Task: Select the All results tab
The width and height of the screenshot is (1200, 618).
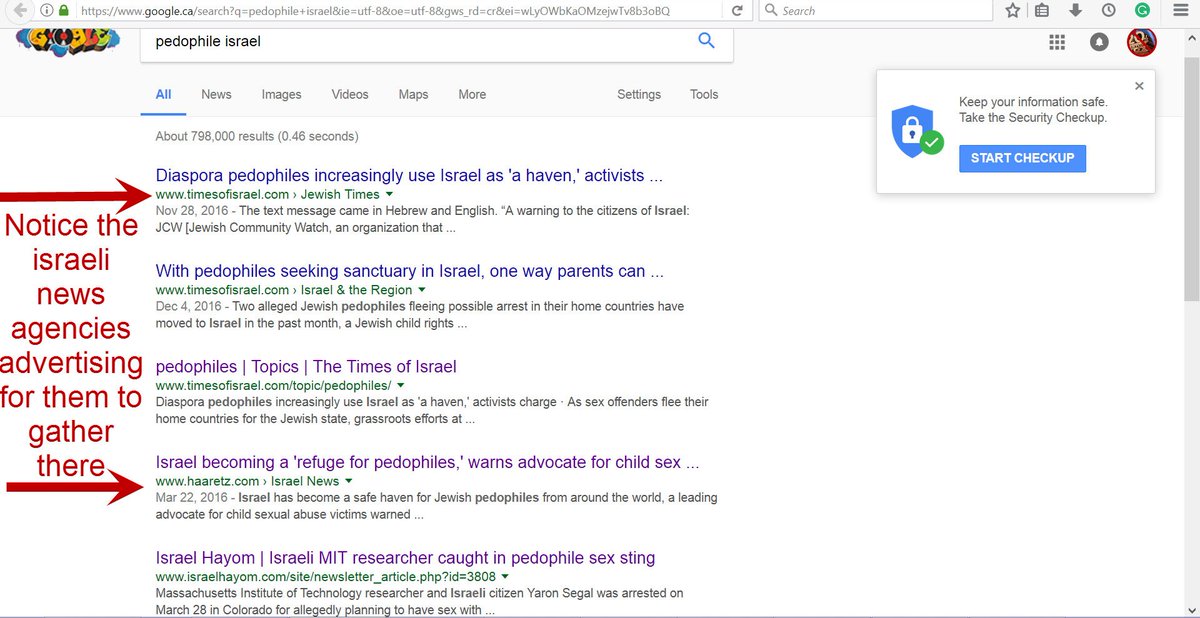Action: [163, 94]
